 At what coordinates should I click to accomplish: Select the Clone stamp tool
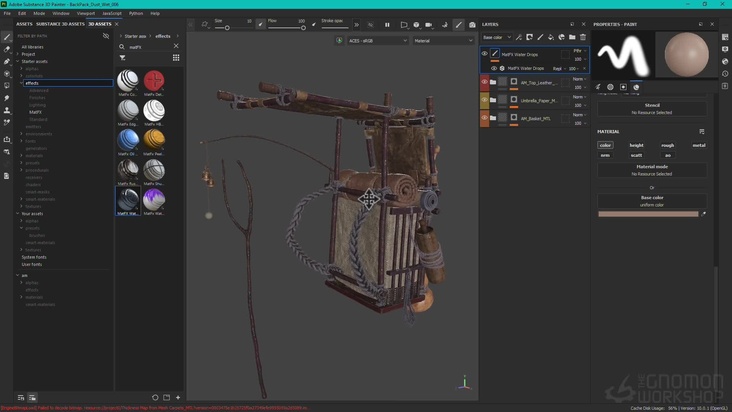[x=7, y=110]
